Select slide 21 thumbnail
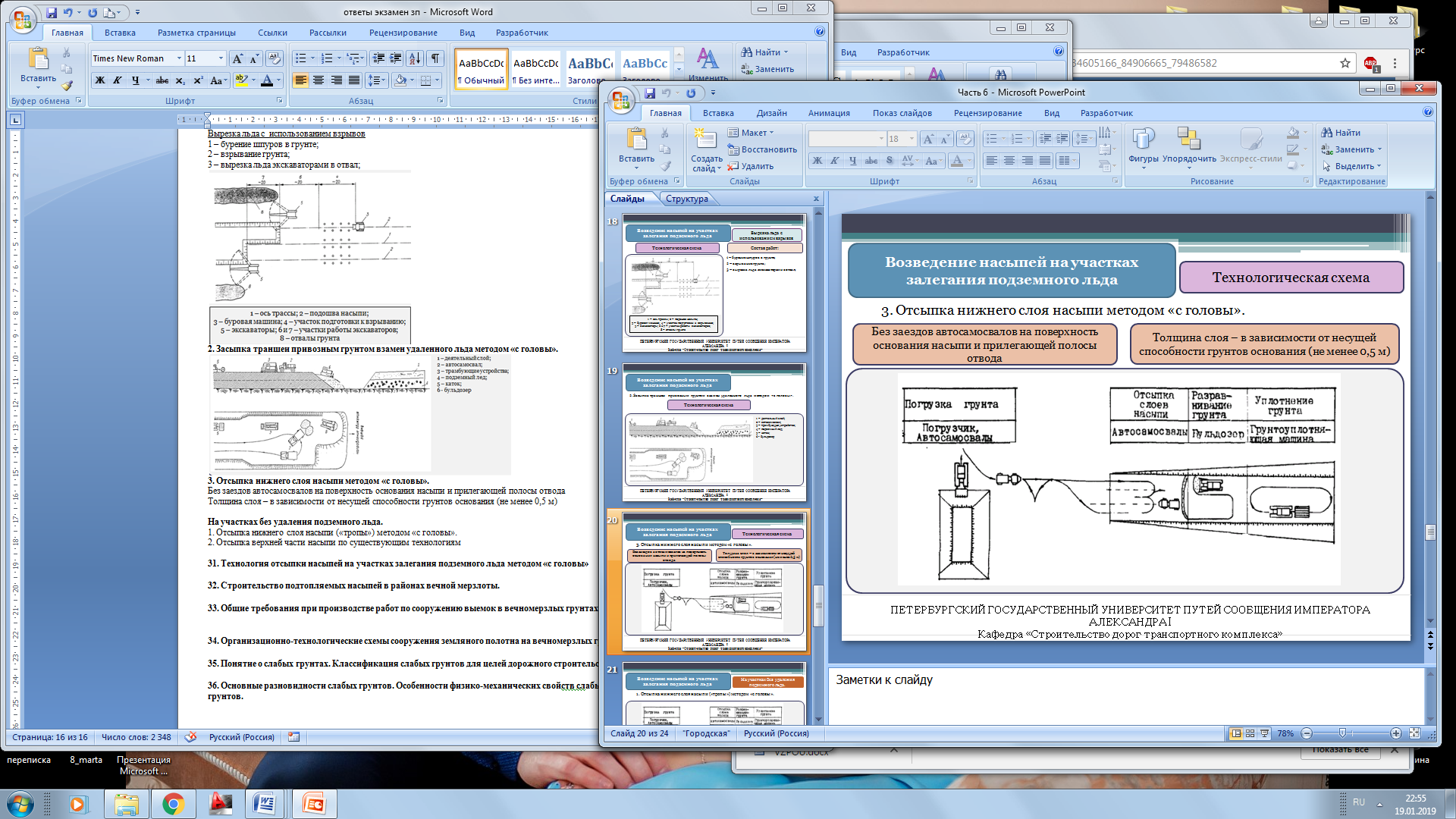The height and width of the screenshot is (819, 1456). (714, 694)
